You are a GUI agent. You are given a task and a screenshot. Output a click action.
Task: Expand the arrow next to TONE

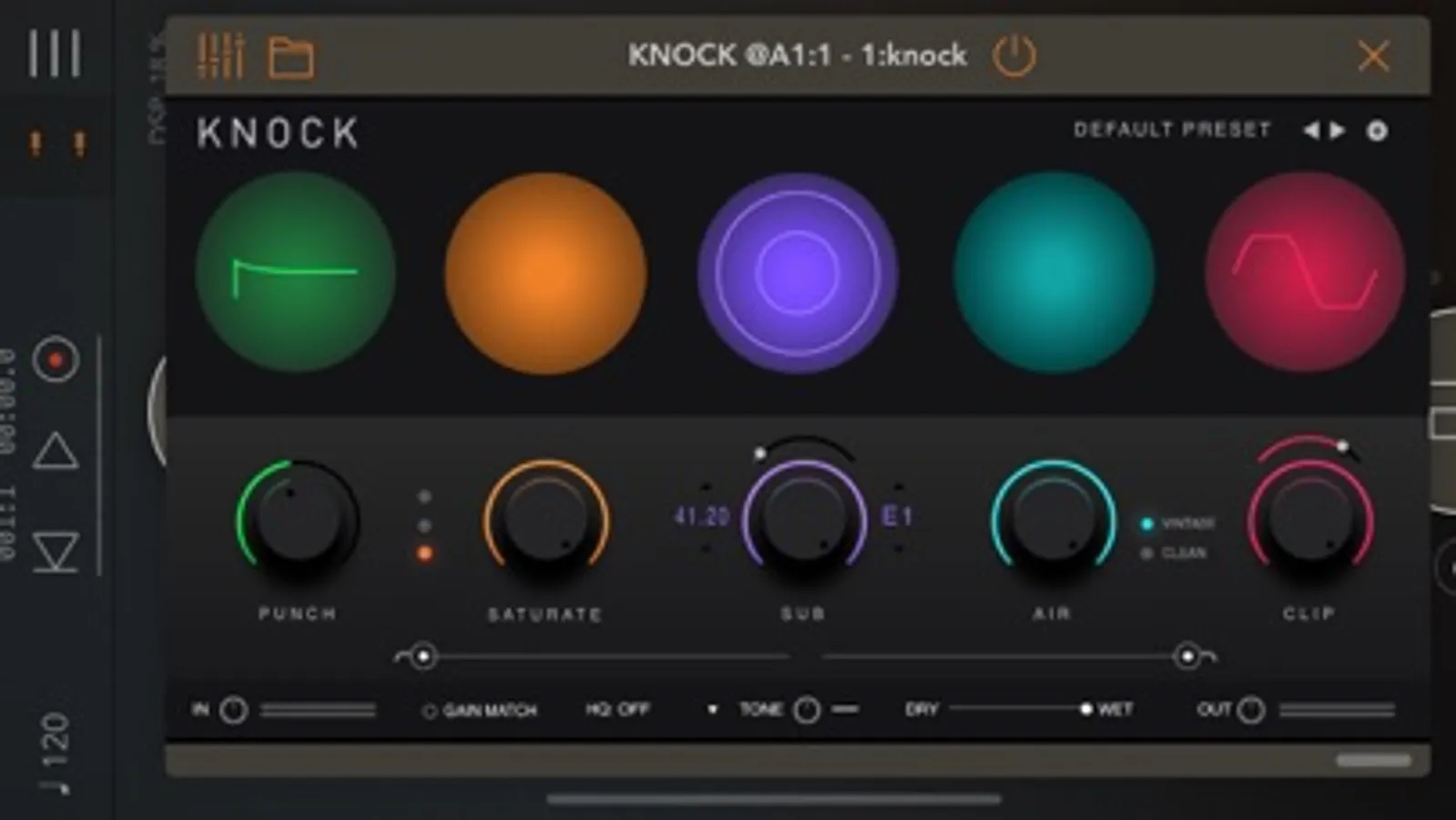coord(713,709)
